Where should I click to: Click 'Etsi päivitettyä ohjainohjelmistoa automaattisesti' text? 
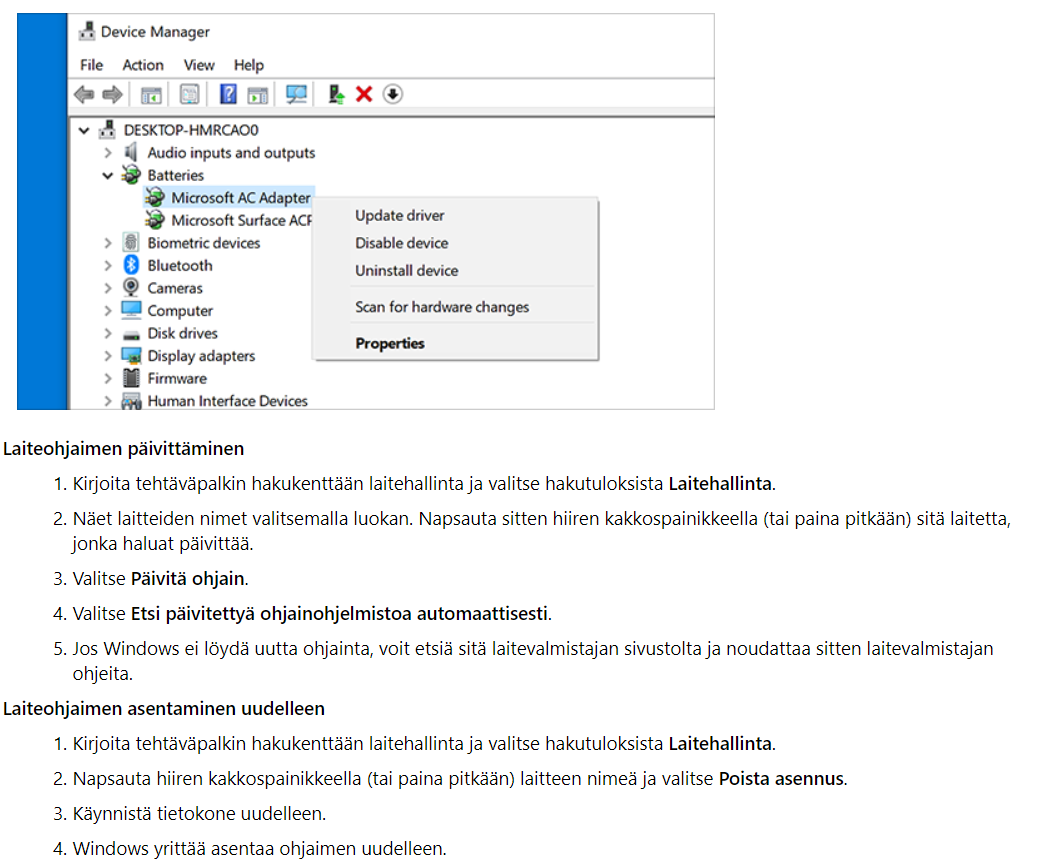[340, 614]
